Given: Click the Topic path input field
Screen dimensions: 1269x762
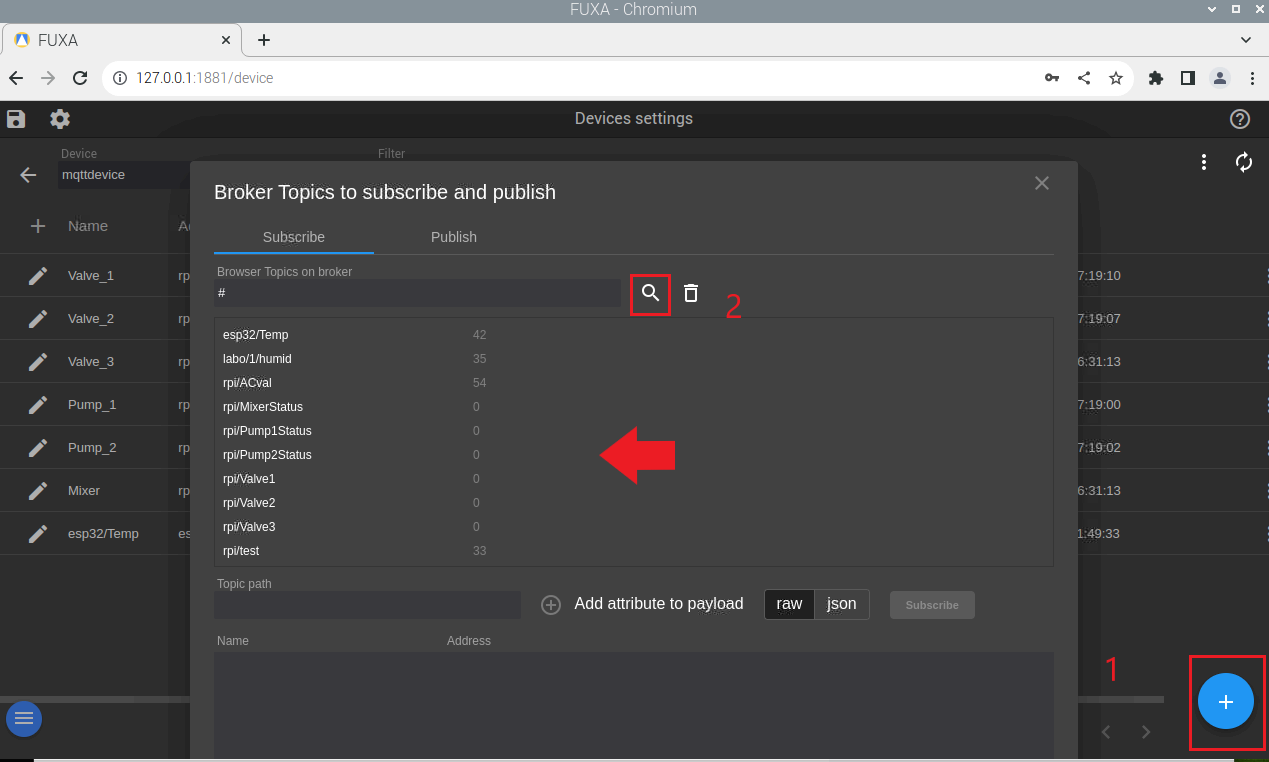Looking at the screenshot, I should 367,605.
